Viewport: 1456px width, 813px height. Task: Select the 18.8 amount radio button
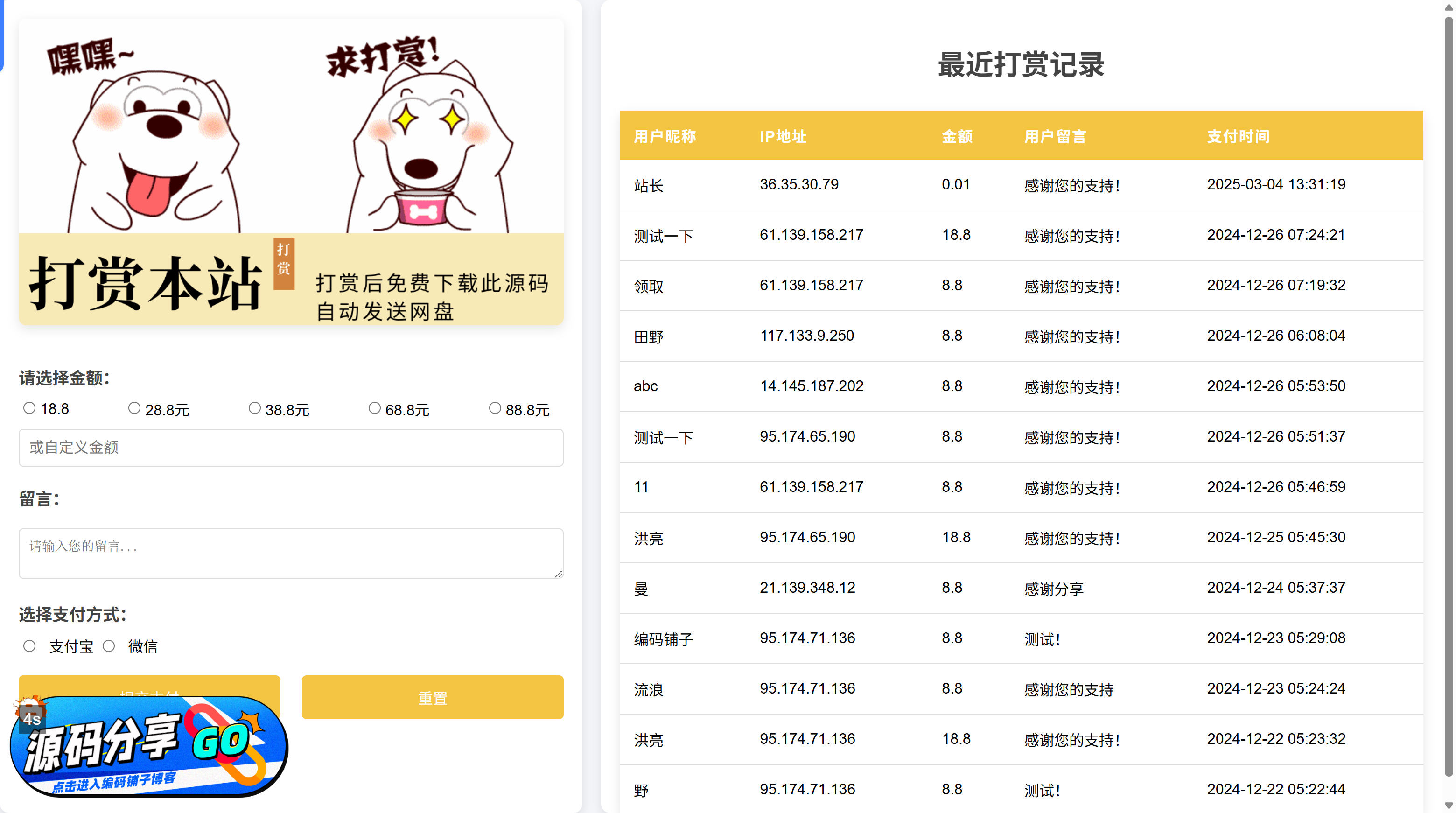[29, 408]
